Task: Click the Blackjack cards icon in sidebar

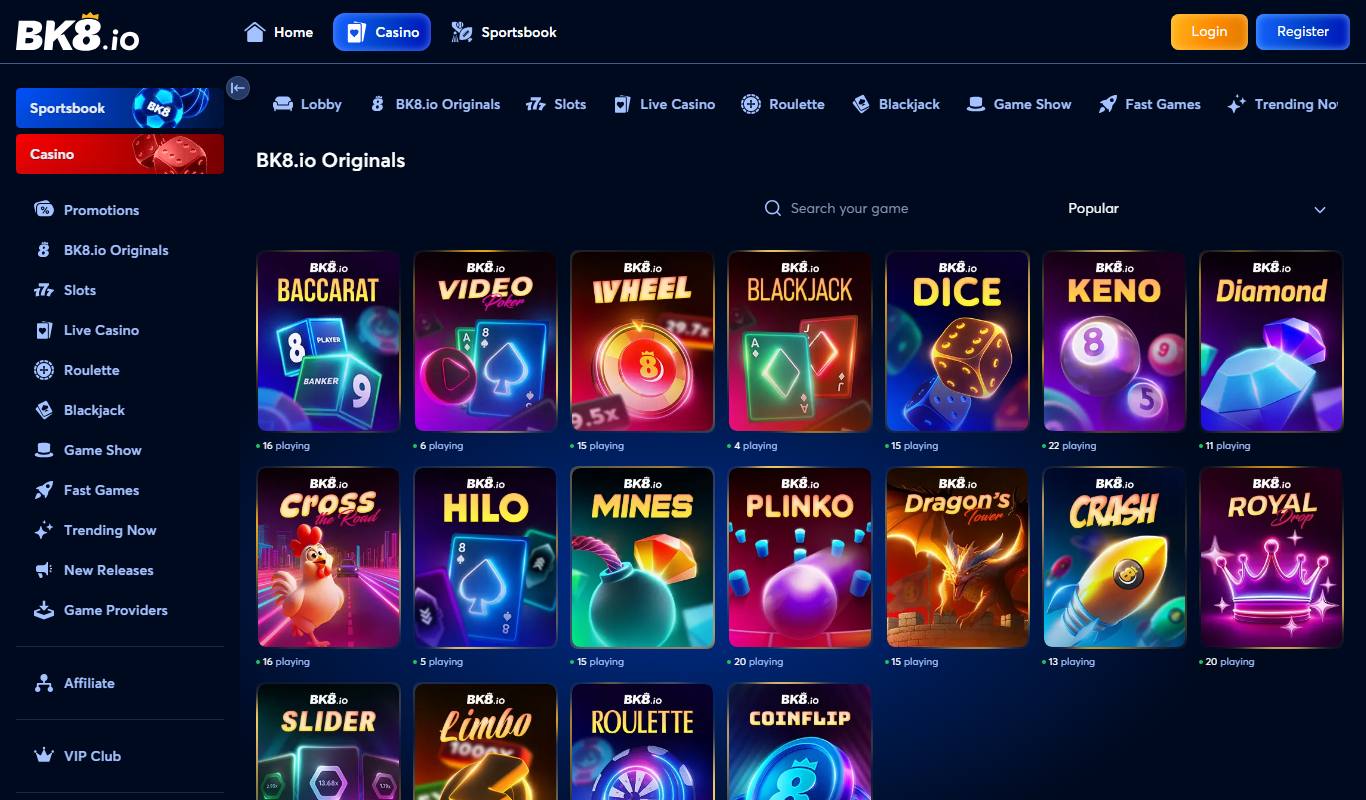Action: pyautogui.click(x=44, y=410)
